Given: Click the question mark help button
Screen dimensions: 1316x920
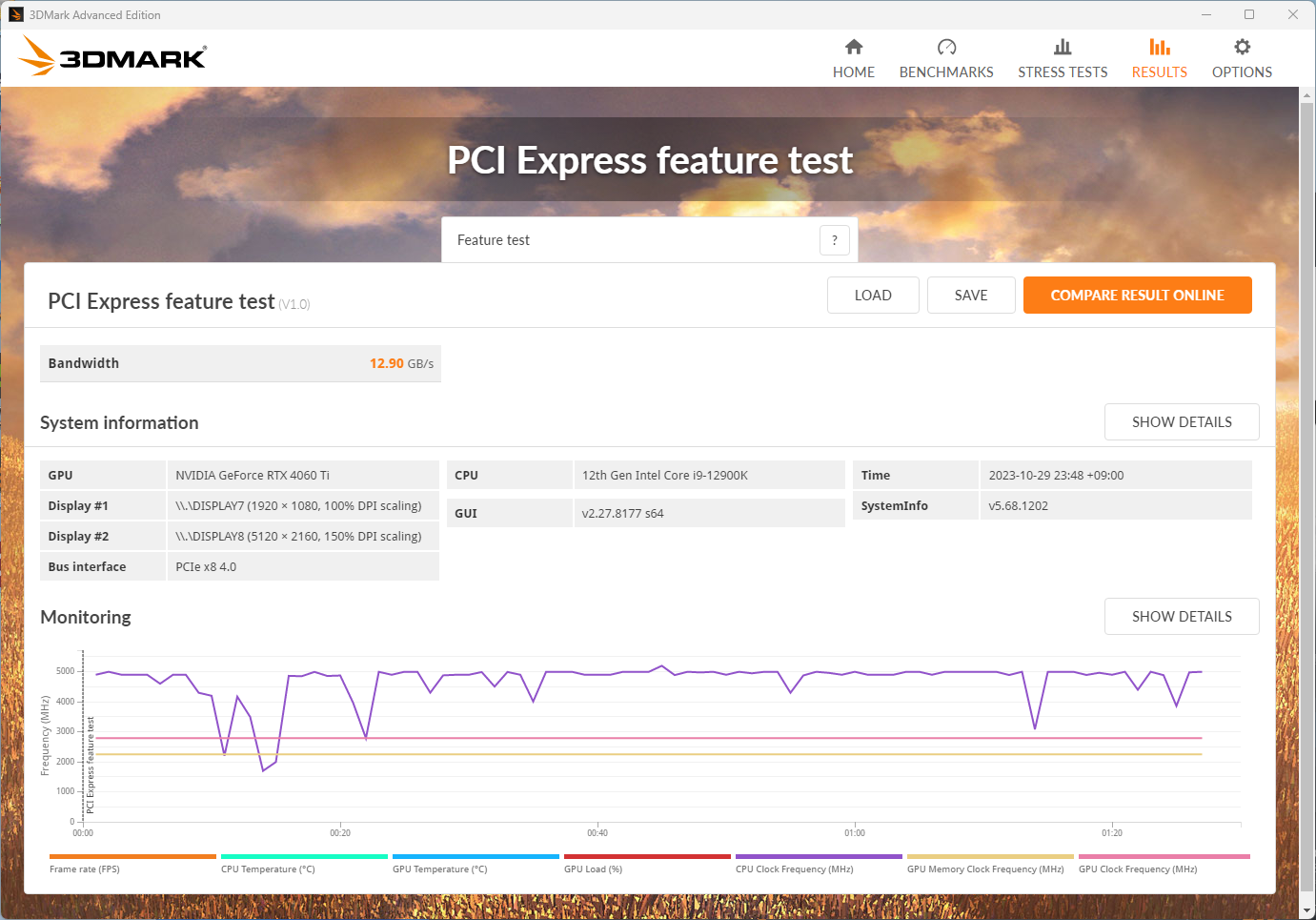Looking at the screenshot, I should [x=835, y=240].
